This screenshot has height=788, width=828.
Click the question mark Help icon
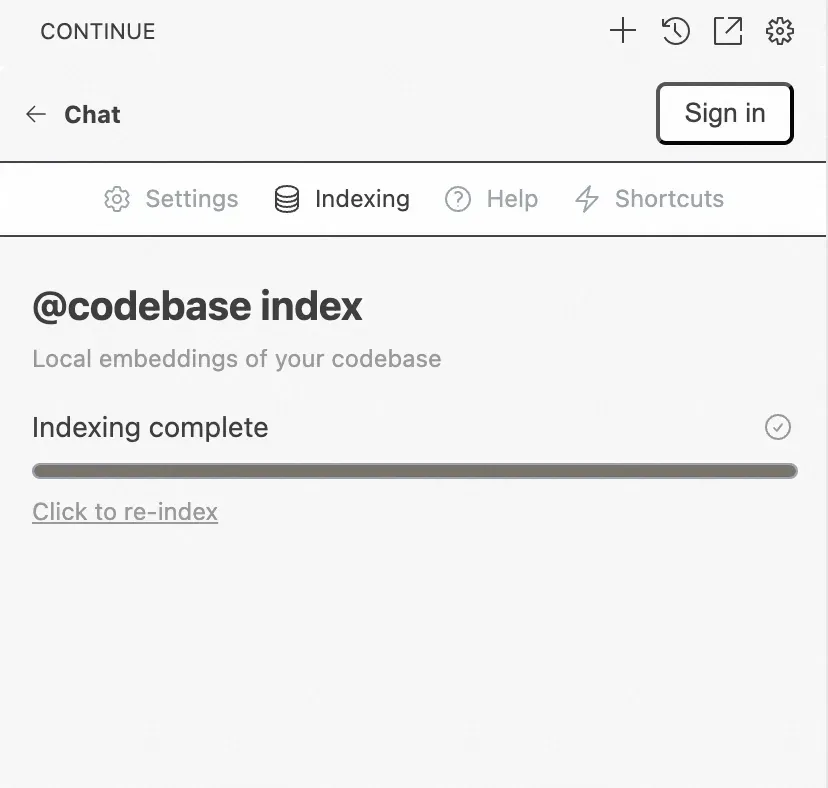(x=458, y=199)
